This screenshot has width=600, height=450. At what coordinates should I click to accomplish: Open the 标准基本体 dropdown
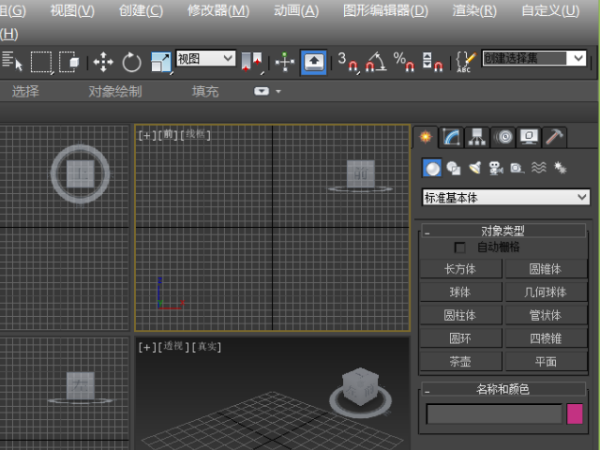pos(506,197)
